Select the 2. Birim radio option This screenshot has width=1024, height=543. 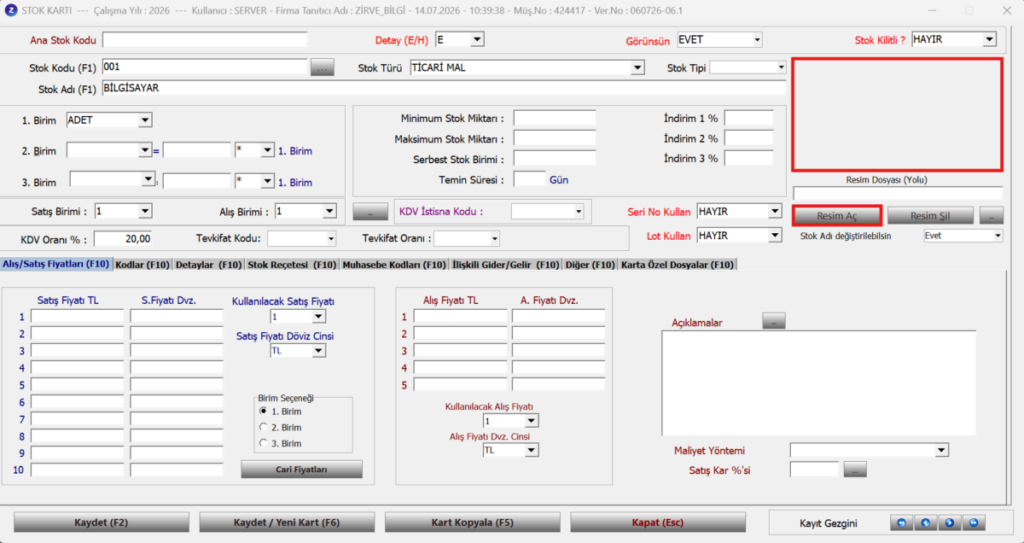coord(263,427)
